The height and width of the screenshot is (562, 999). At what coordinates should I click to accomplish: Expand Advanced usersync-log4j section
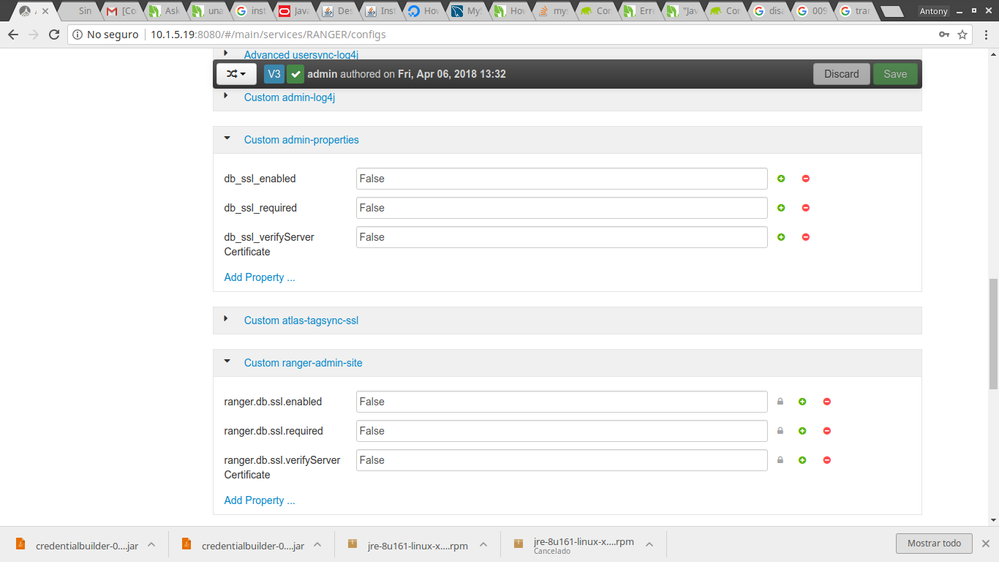click(x=226, y=54)
